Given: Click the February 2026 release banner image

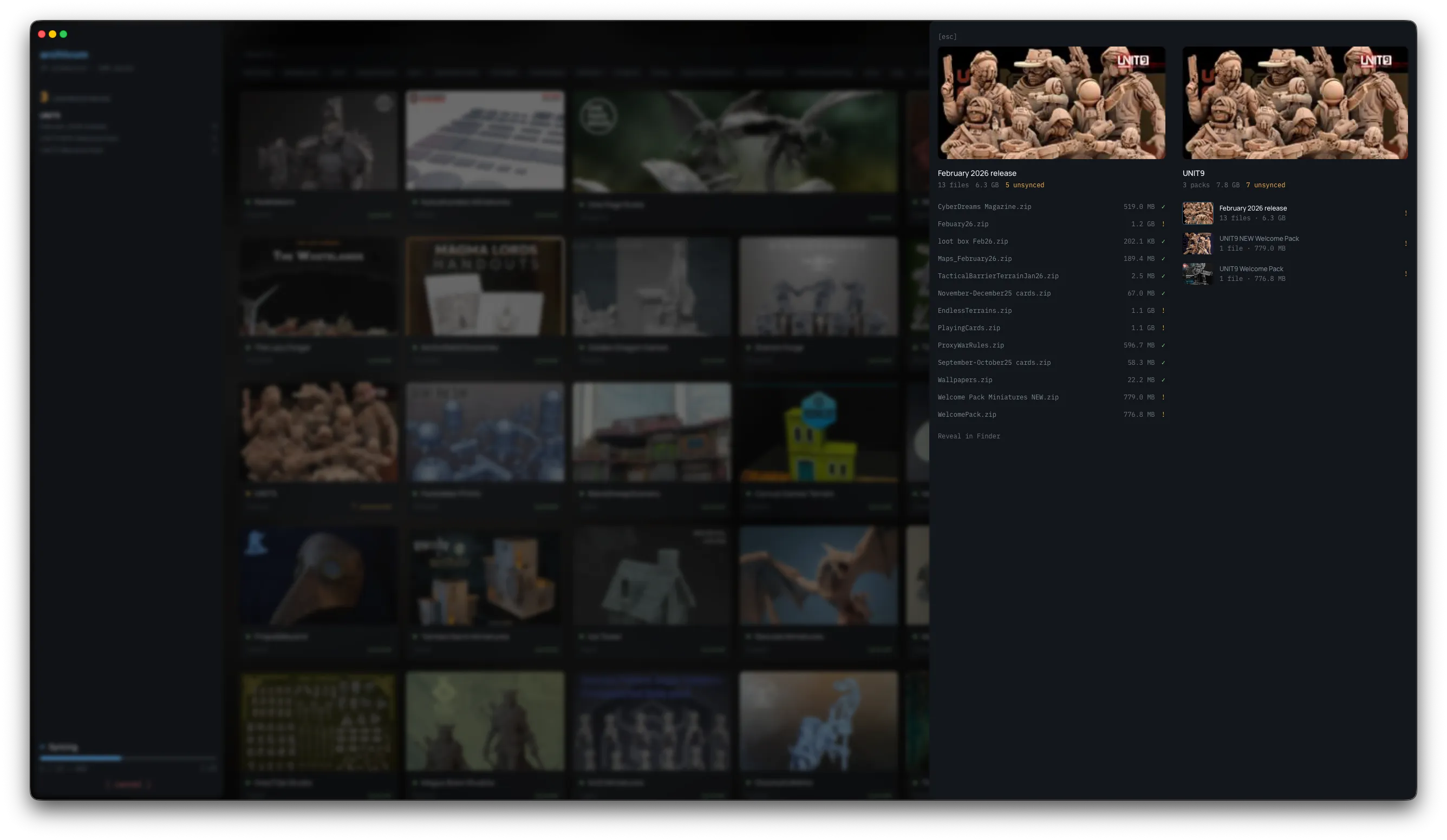Looking at the screenshot, I should click(x=1051, y=103).
